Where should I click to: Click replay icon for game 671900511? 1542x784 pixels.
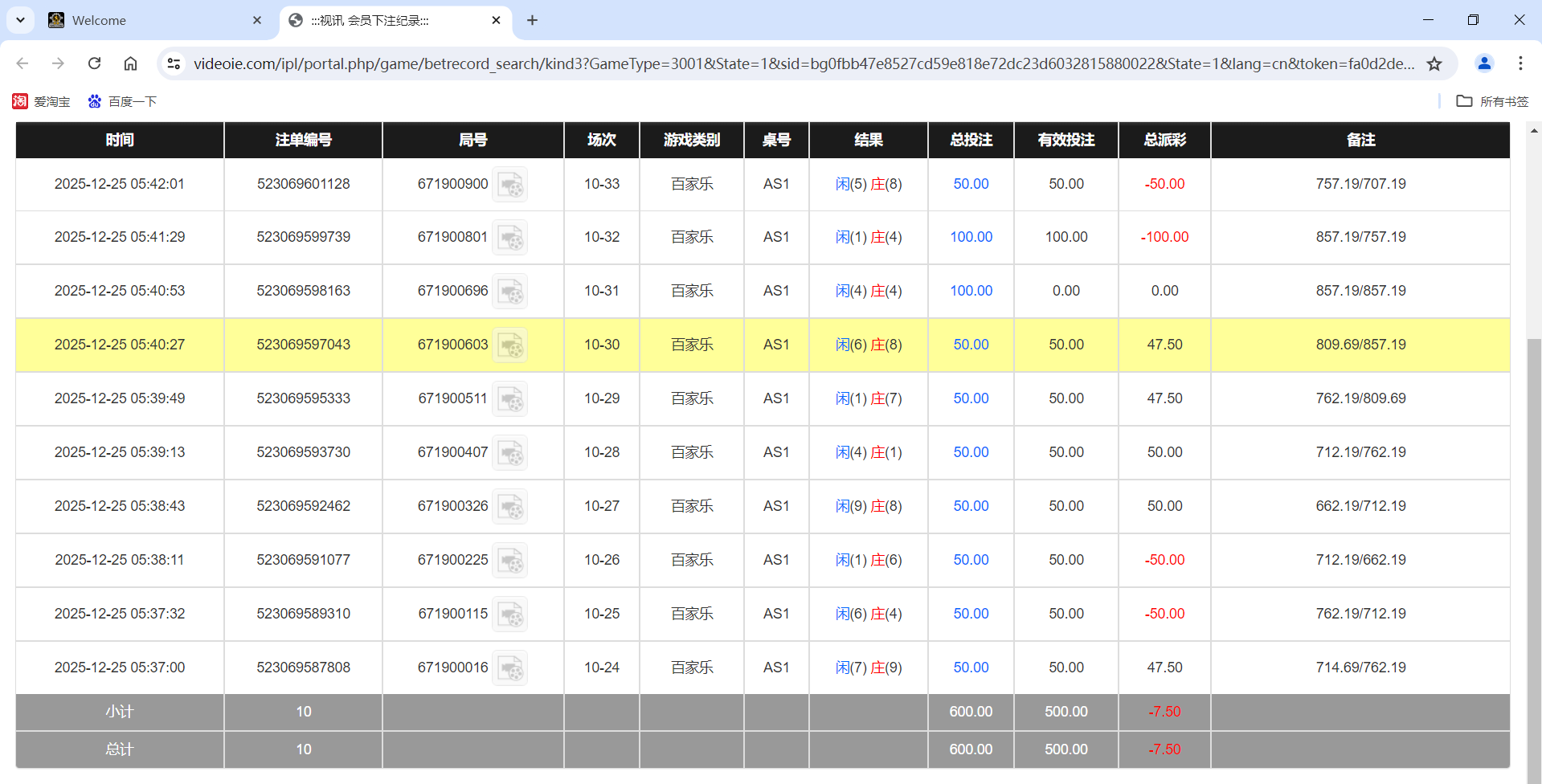[510, 398]
